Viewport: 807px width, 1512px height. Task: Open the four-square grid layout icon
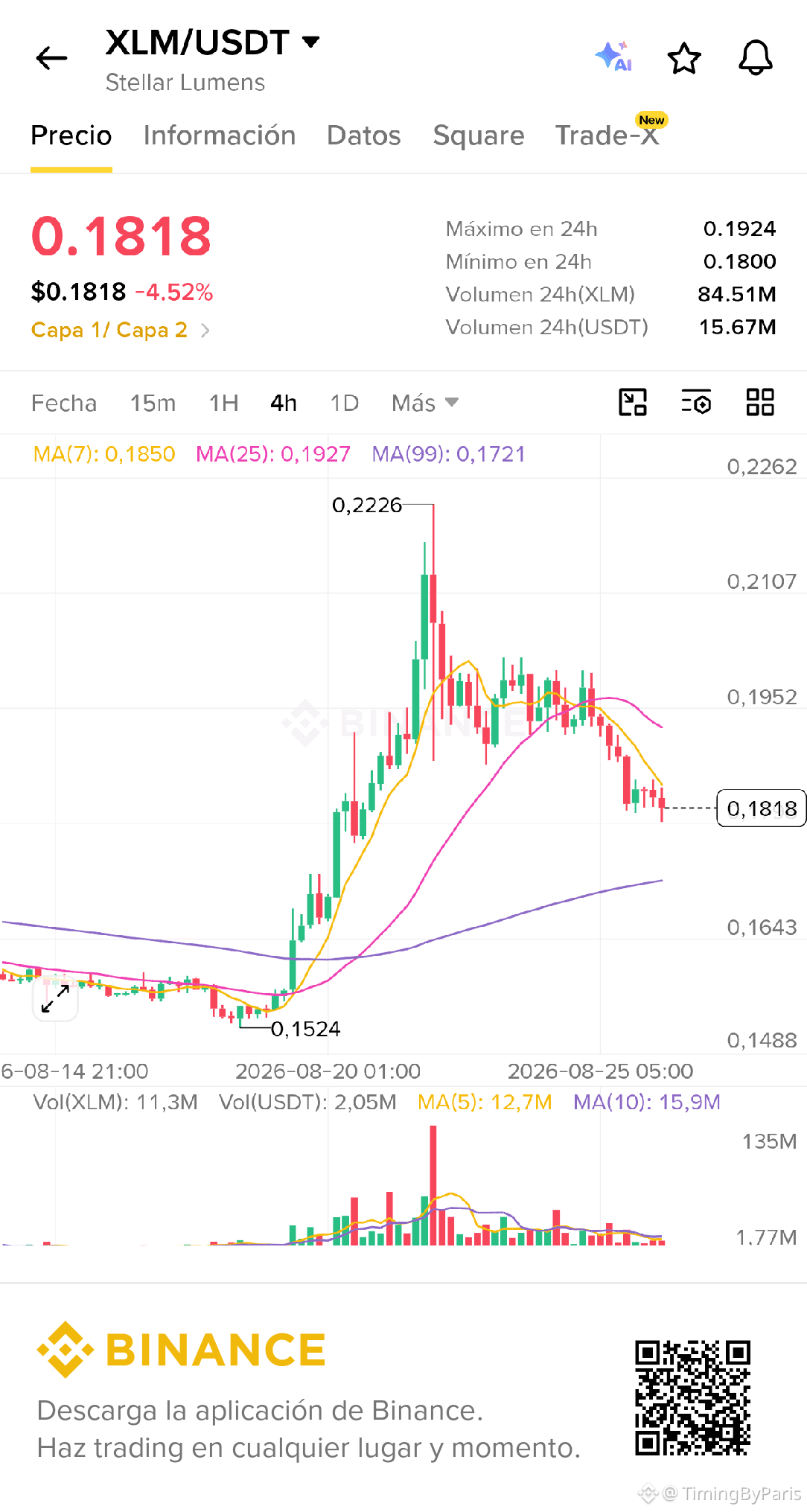(760, 403)
